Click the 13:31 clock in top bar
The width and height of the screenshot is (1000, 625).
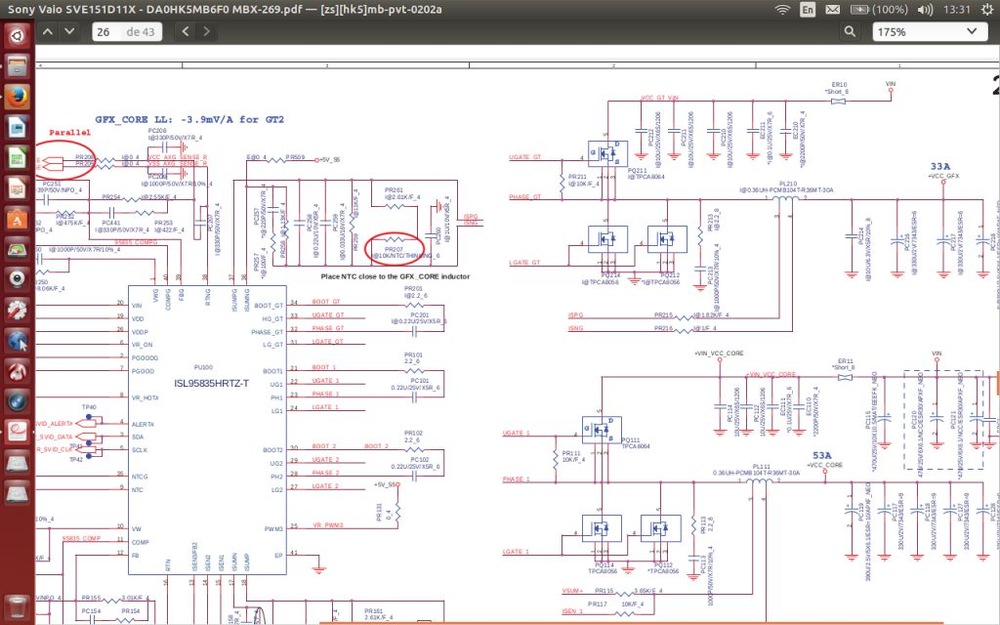pos(956,8)
